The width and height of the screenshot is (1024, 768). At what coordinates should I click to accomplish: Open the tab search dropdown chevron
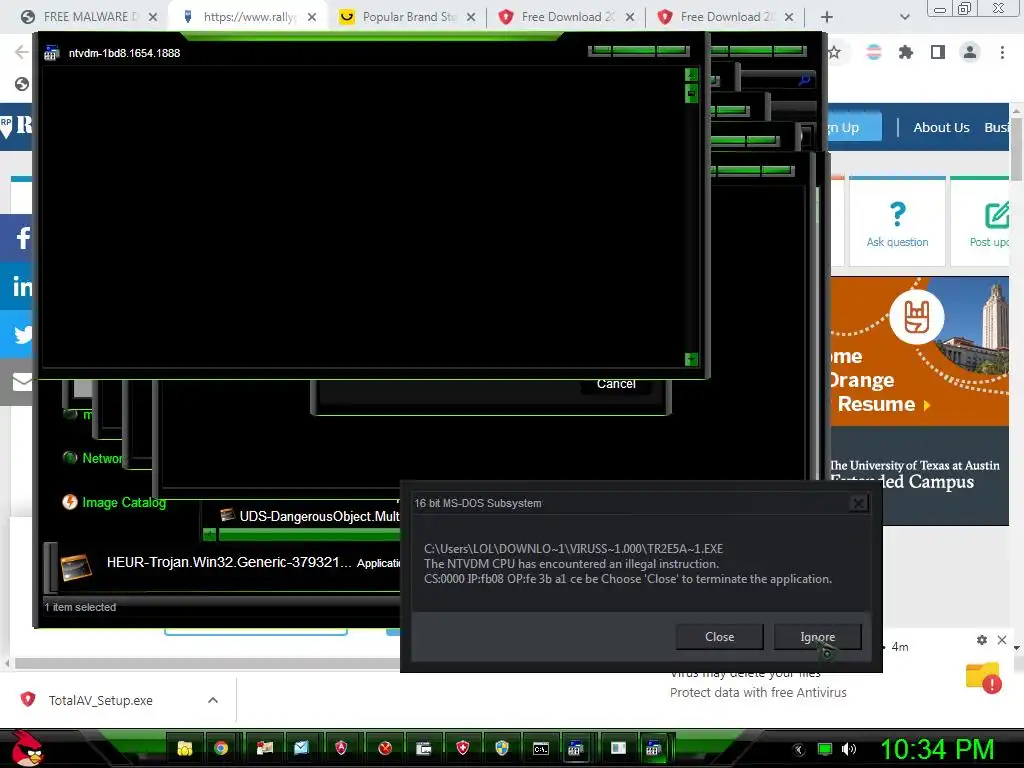pos(904,17)
